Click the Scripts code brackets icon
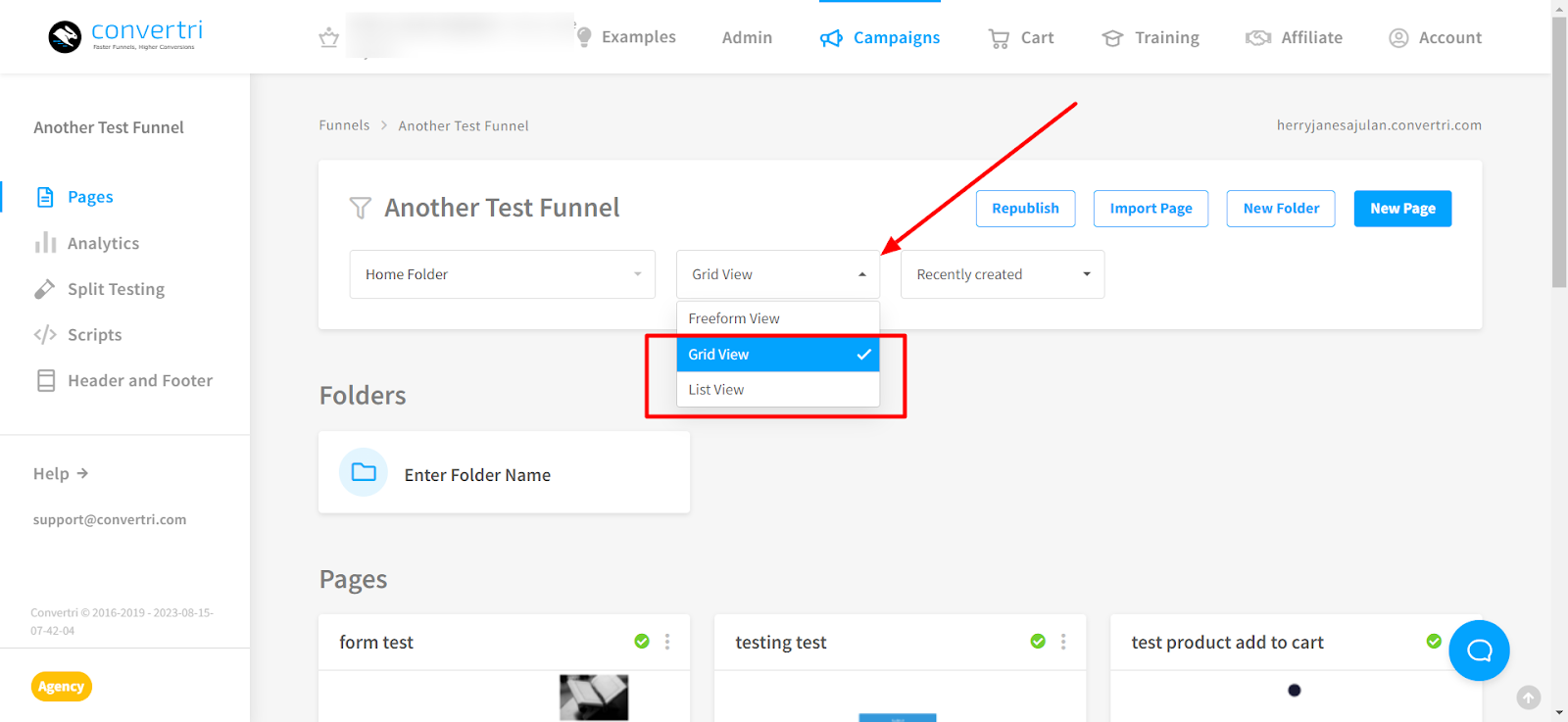 pos(45,335)
